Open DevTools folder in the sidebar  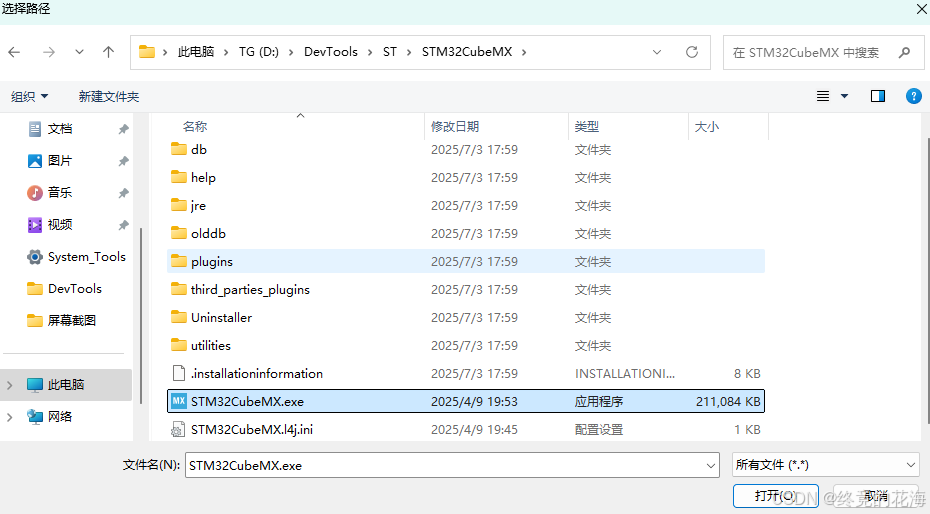pos(64,289)
